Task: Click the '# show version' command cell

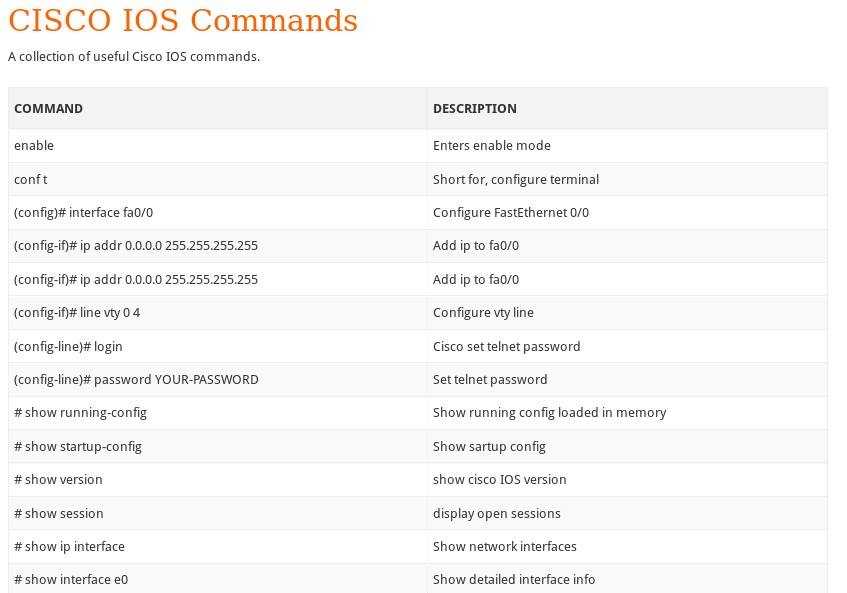Action: 58,480
